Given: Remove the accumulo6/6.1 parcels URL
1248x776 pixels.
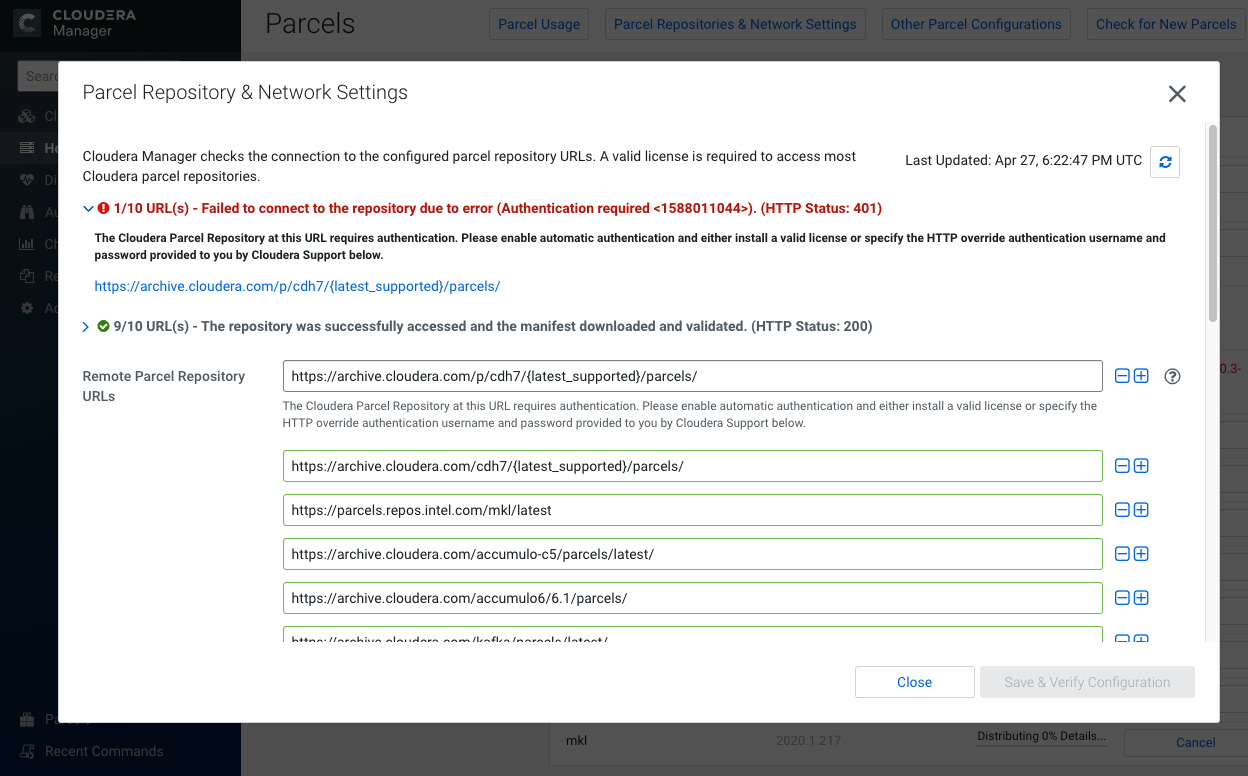Looking at the screenshot, I should pyautogui.click(x=1122, y=598).
